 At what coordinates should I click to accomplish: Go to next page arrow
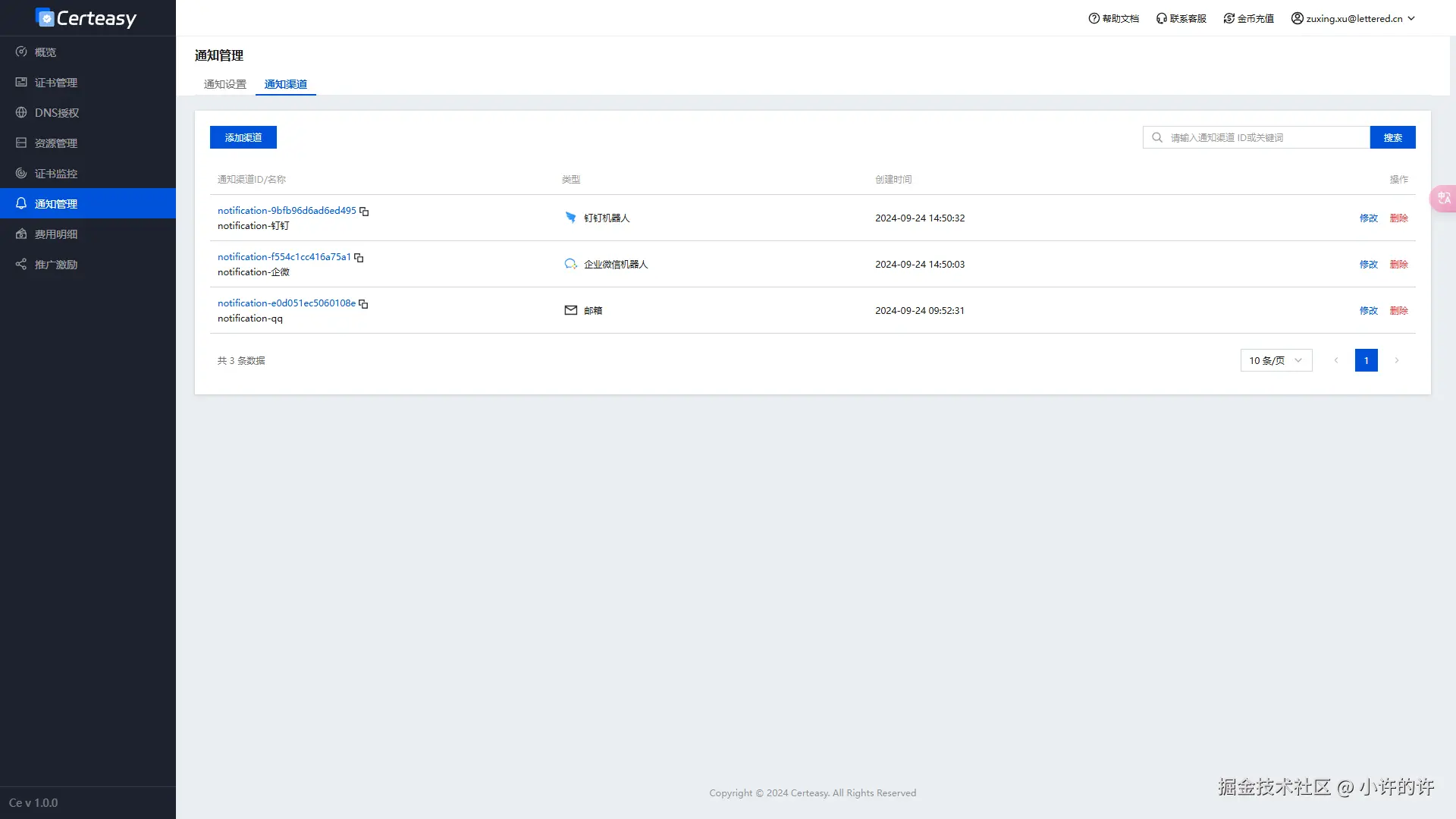point(1396,361)
